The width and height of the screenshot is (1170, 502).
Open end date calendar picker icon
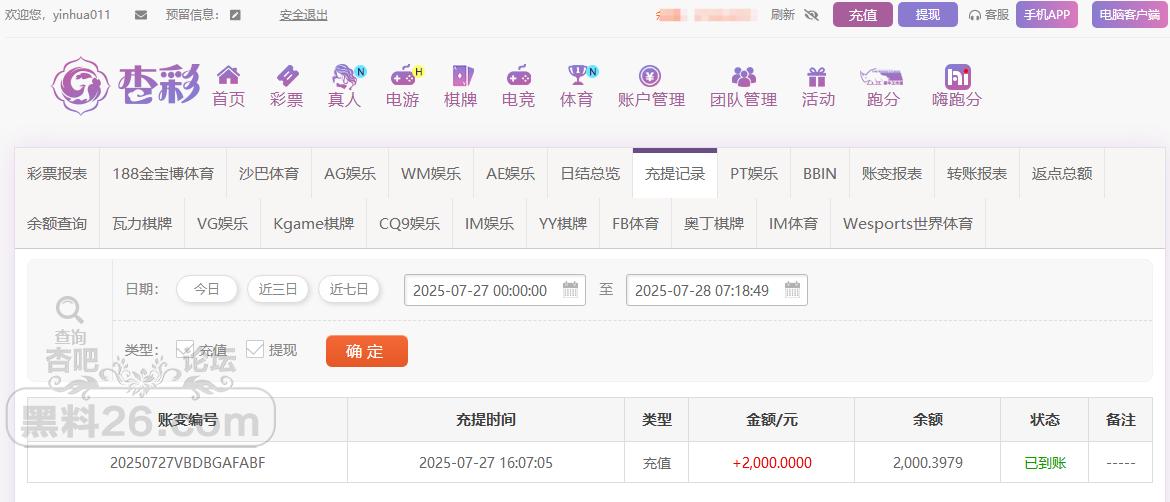point(792,290)
